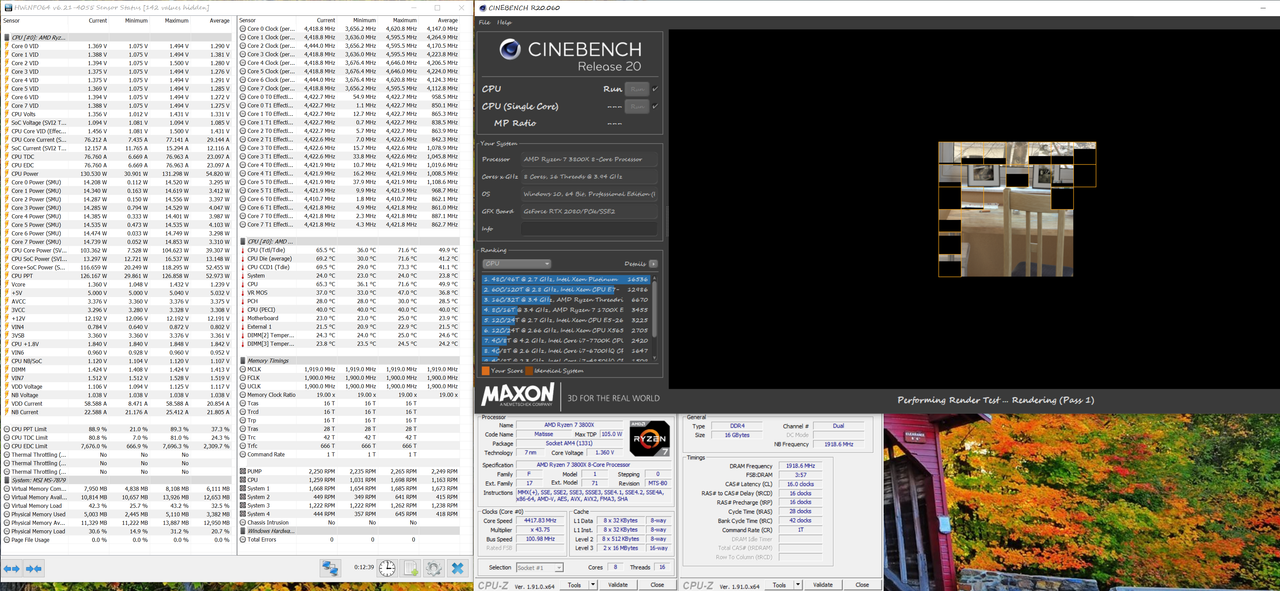Click the Run button for Cinebench CPU test

[636, 89]
